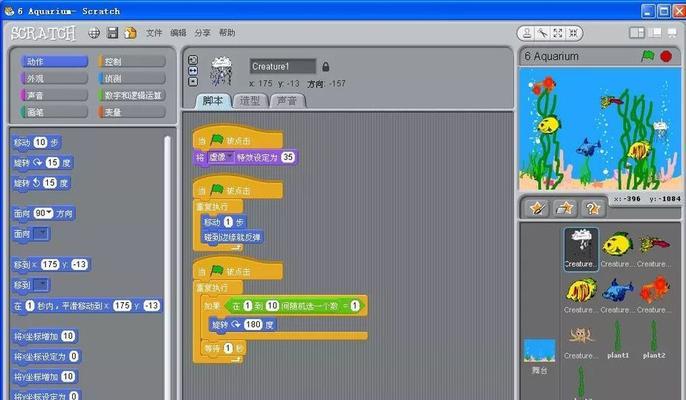Switch to the 脚本 scripts tab

click(x=213, y=101)
